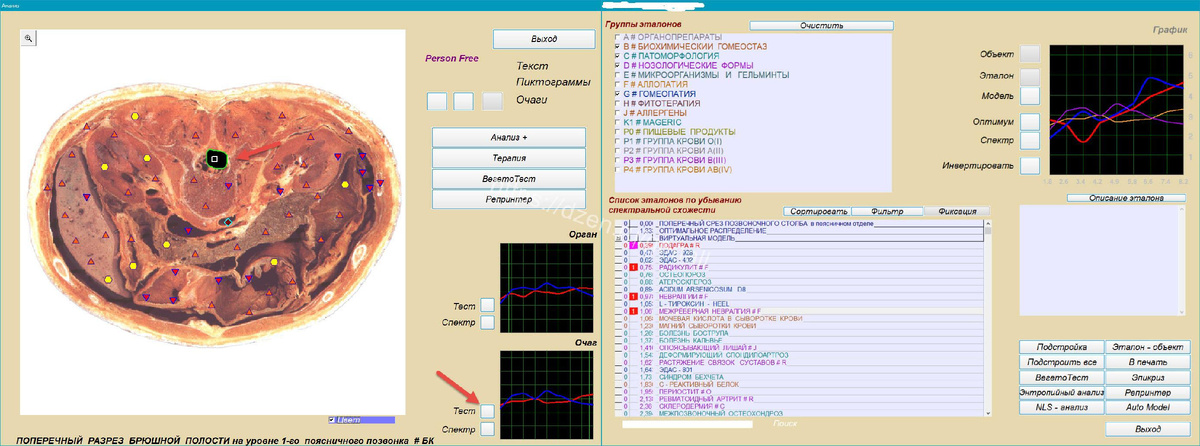Click the ВегетоТест button in the left window
This screenshot has height=446, width=1200.
click(509, 179)
